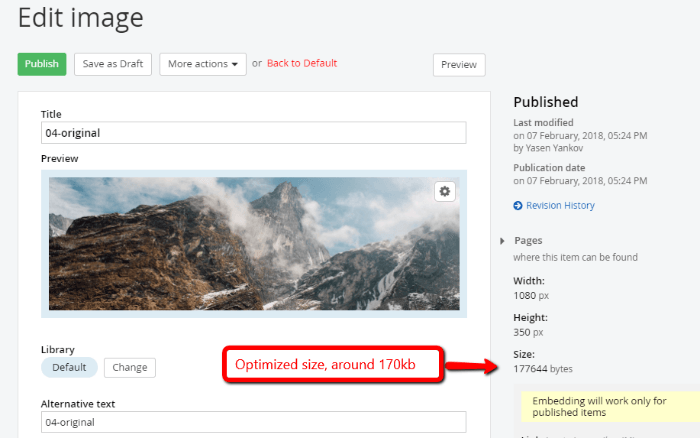Click into the Alternative text field
This screenshot has width=700, height=438.
253,422
